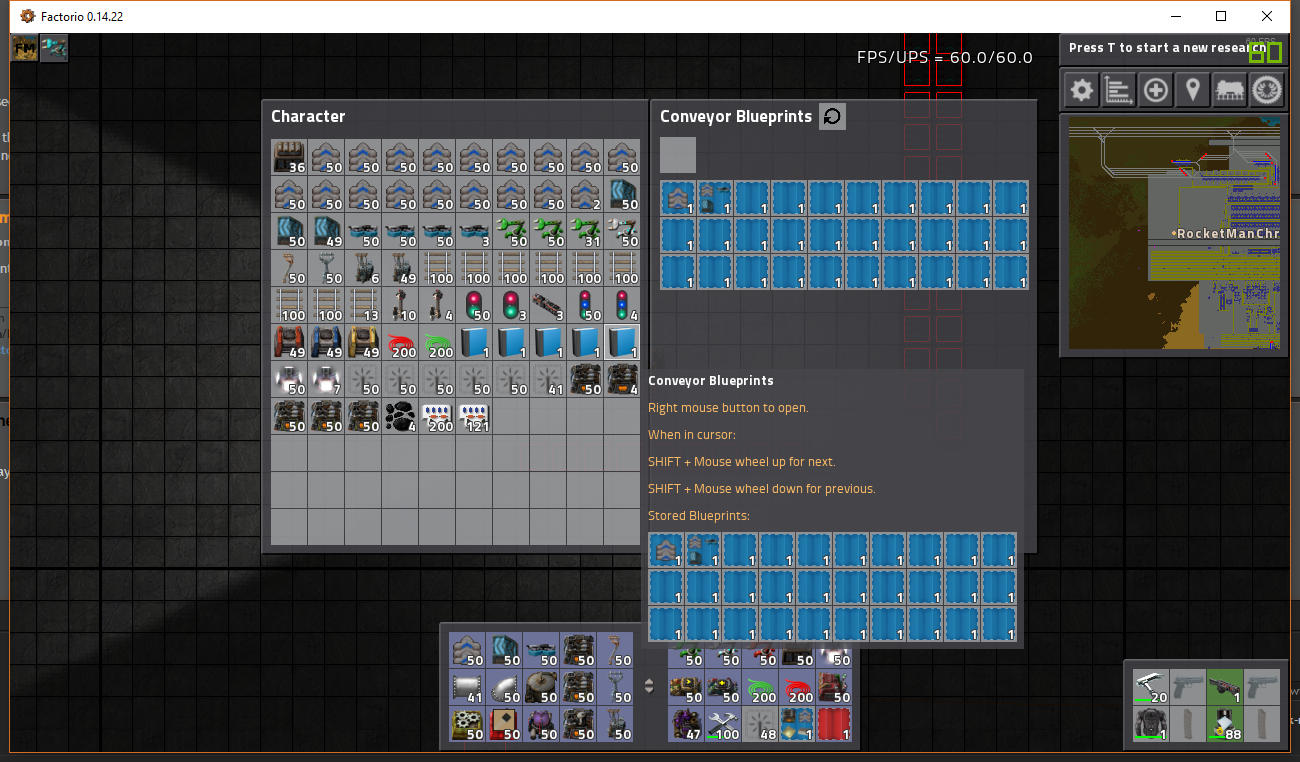
Task: Select the first blueprint in the Conveyor Blueprints grid
Action: point(678,198)
